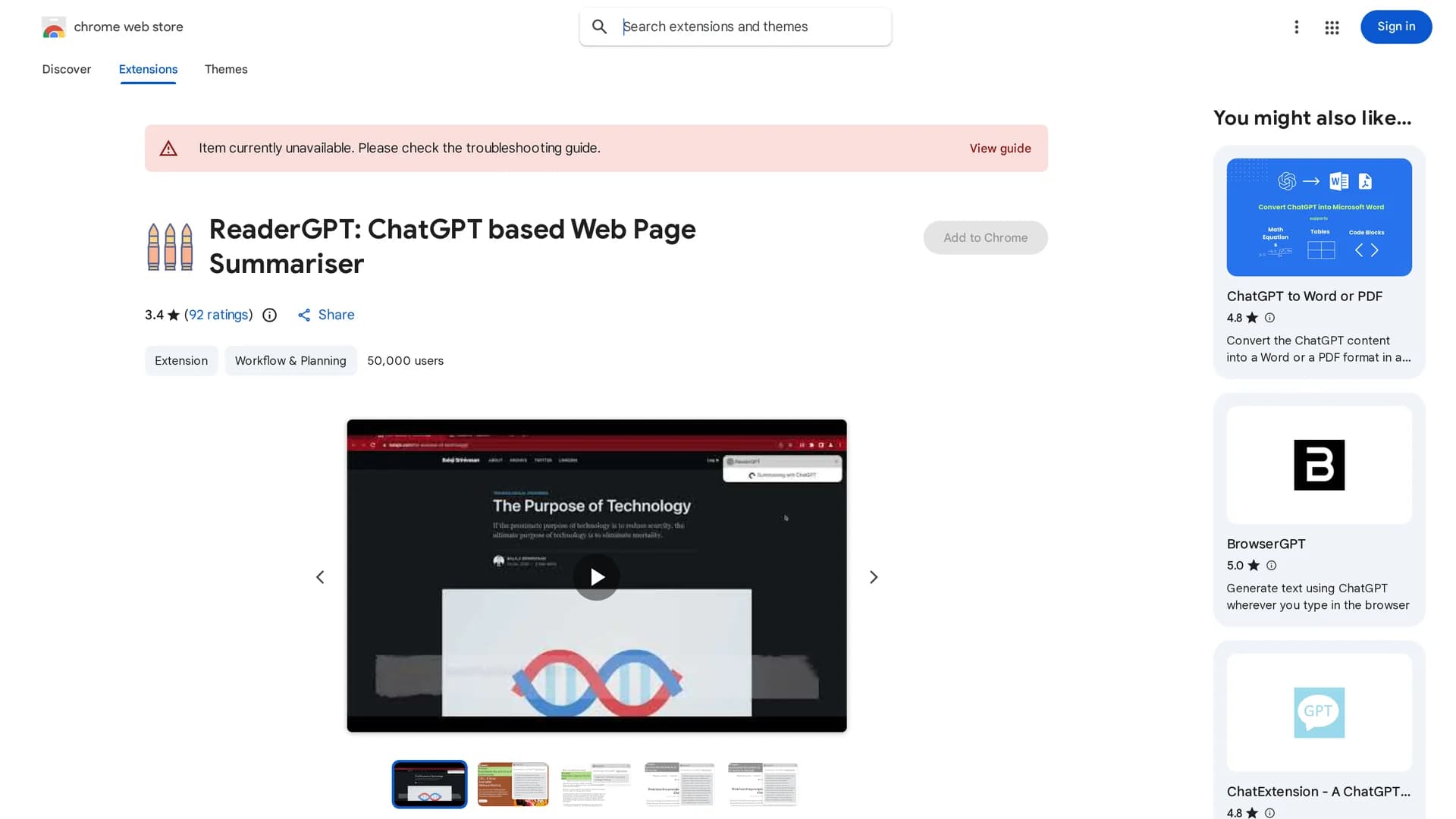Viewport: 1456px width, 819px height.
Task: Click the 3.4 star rating value
Action: pyautogui.click(x=154, y=315)
